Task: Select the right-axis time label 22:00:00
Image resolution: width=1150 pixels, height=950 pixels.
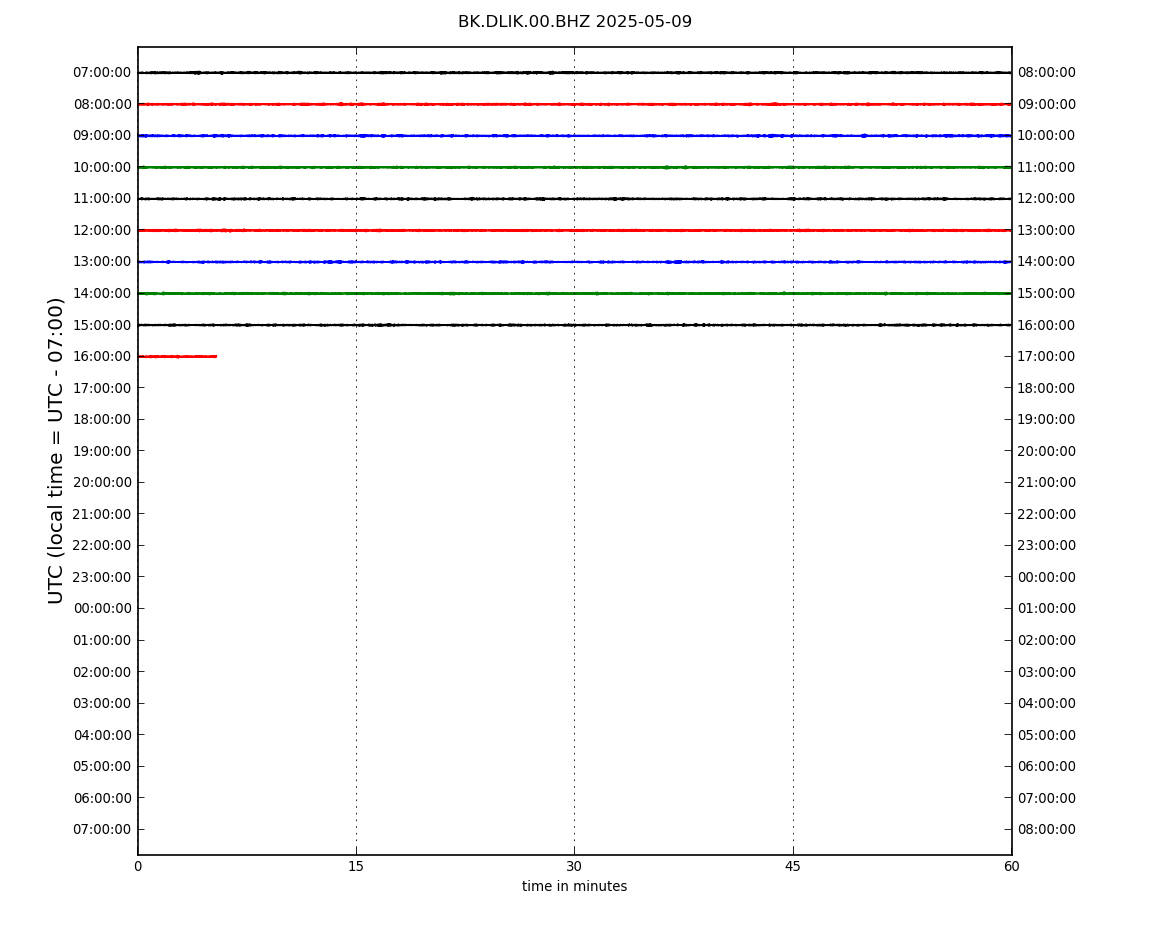Action: [x=1047, y=514]
